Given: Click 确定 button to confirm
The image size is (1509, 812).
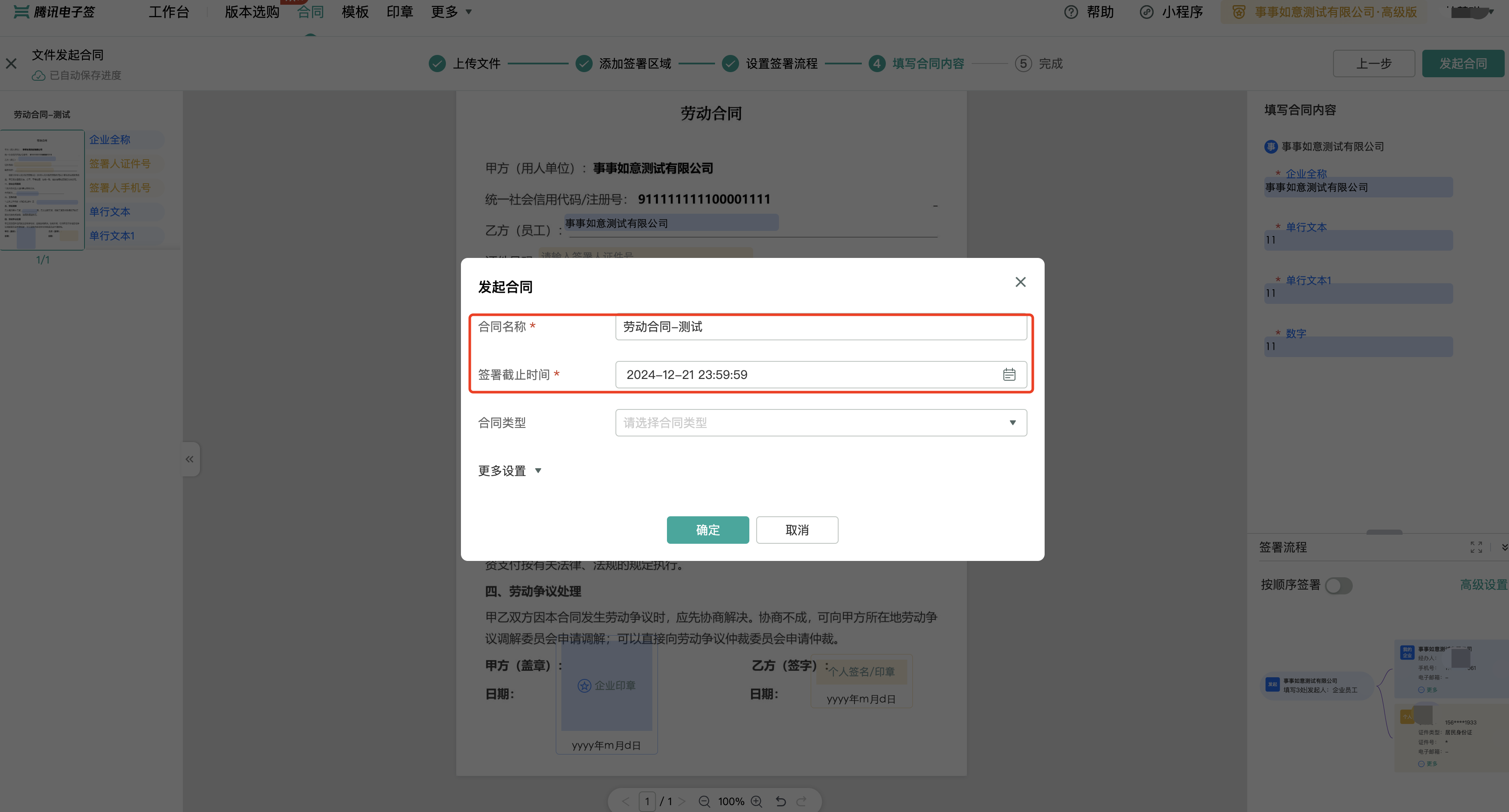Looking at the screenshot, I should coord(707,530).
